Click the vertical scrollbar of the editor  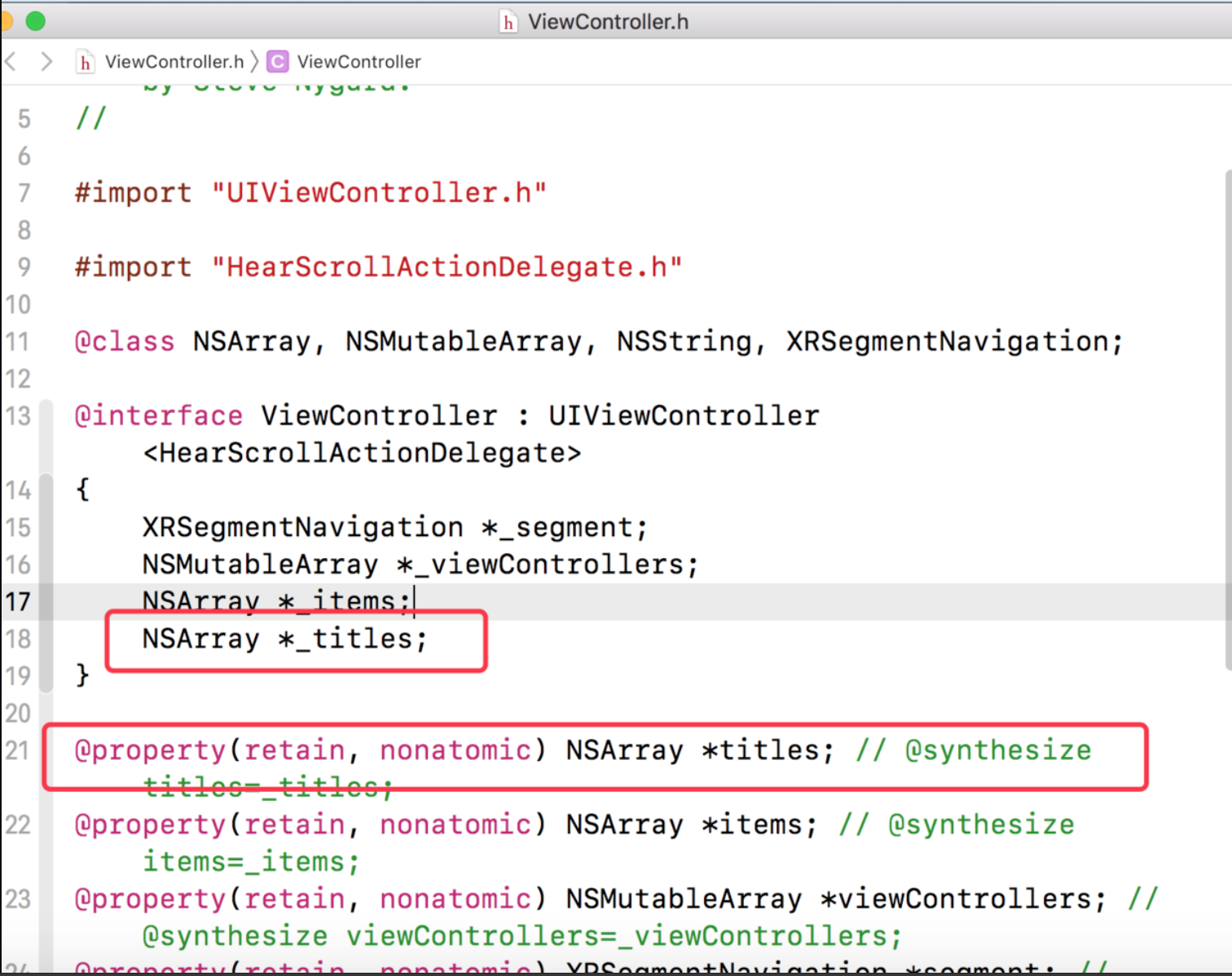pos(1228,420)
